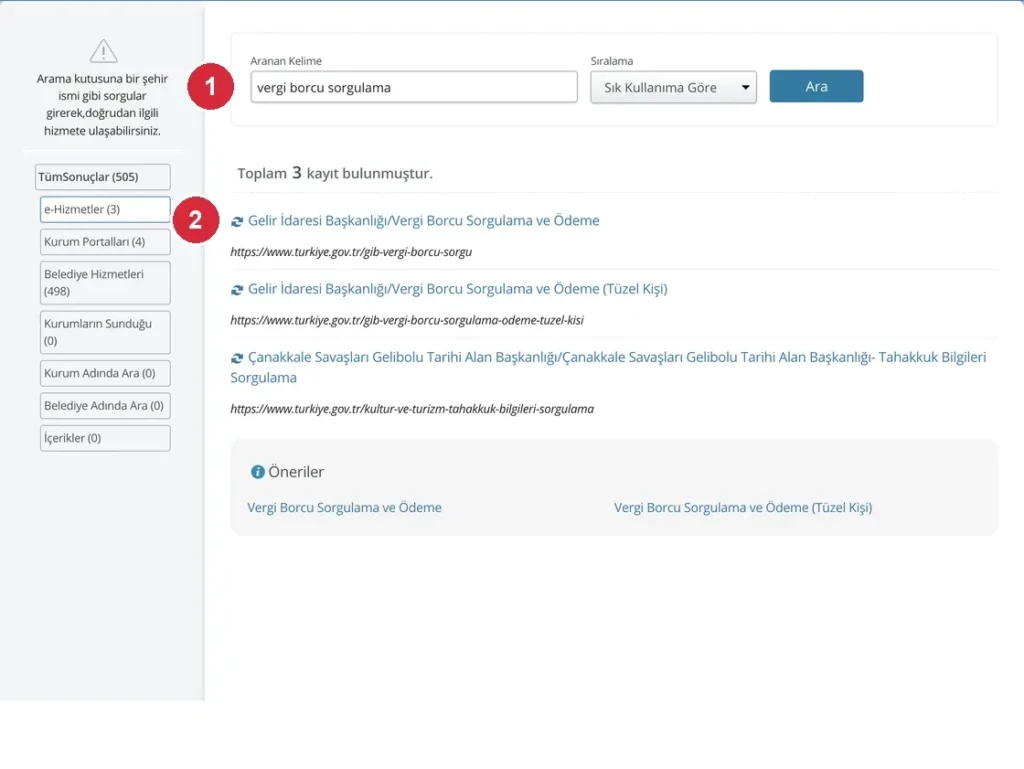Click the info icon next to Öneriler

click(x=258, y=472)
